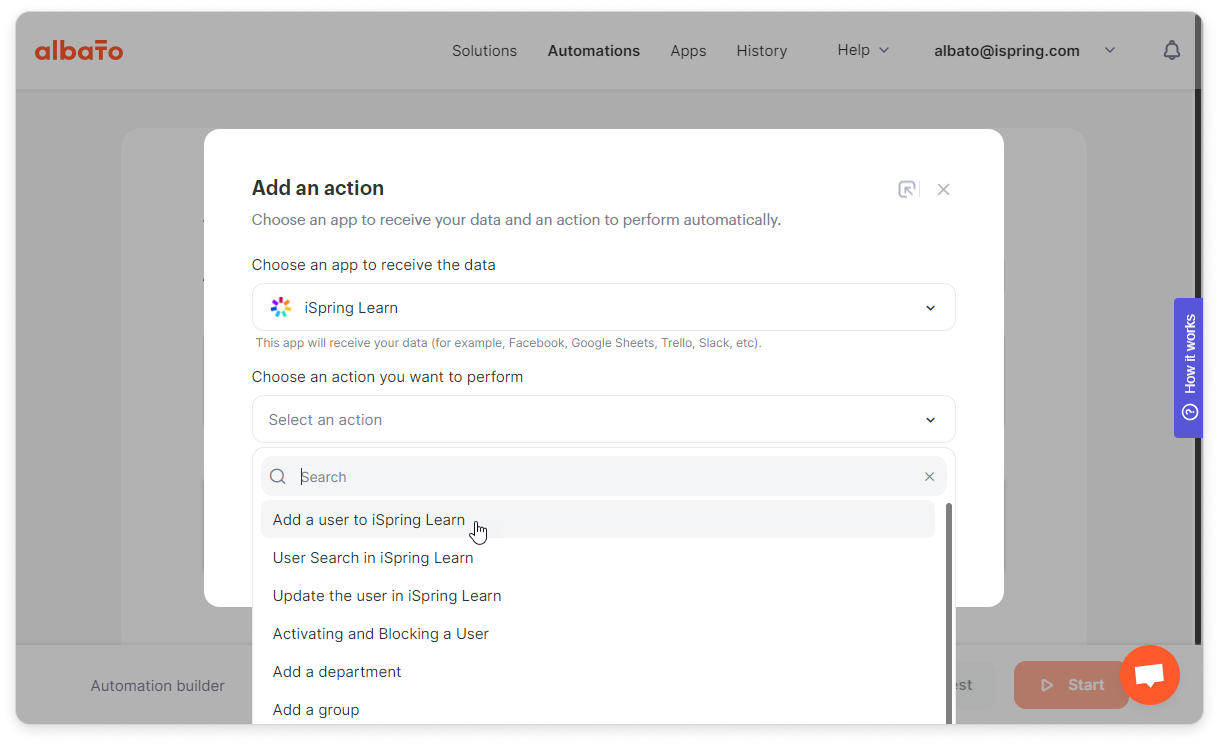Viewport: 1219px width, 744px height.
Task: Click the Albato logo
Action: tap(79, 50)
